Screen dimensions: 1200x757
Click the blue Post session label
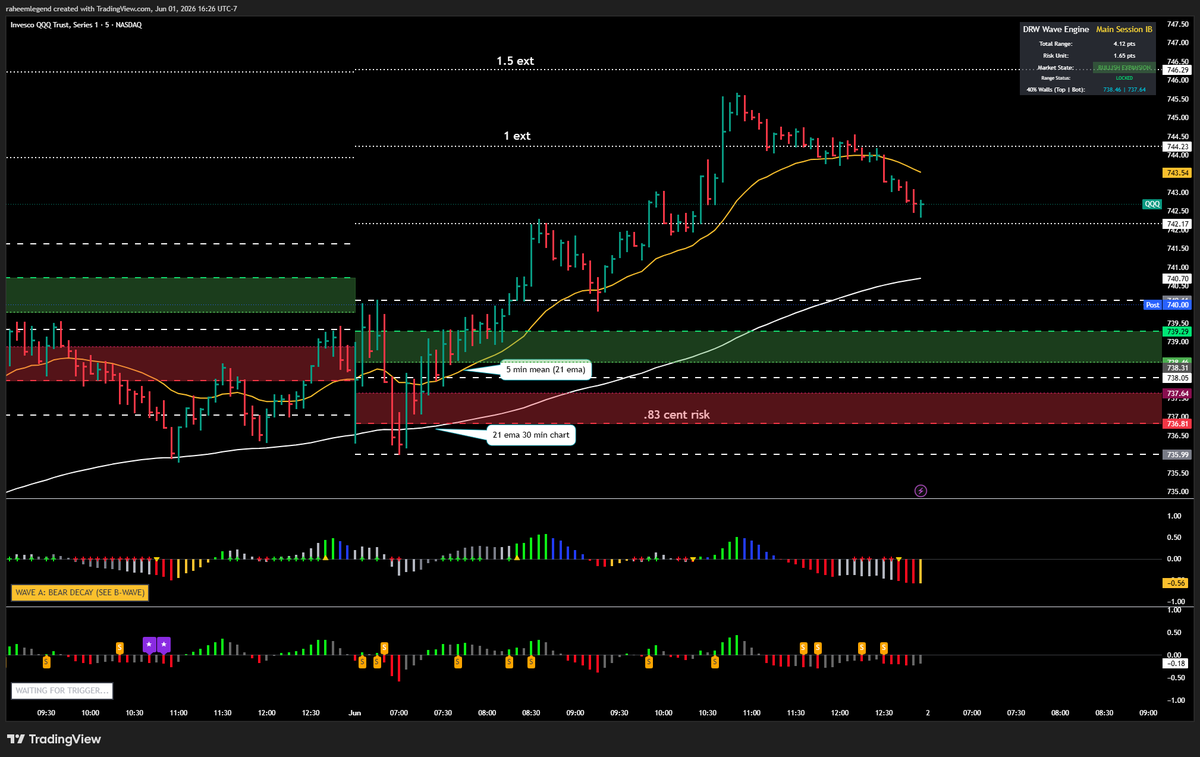1152,304
